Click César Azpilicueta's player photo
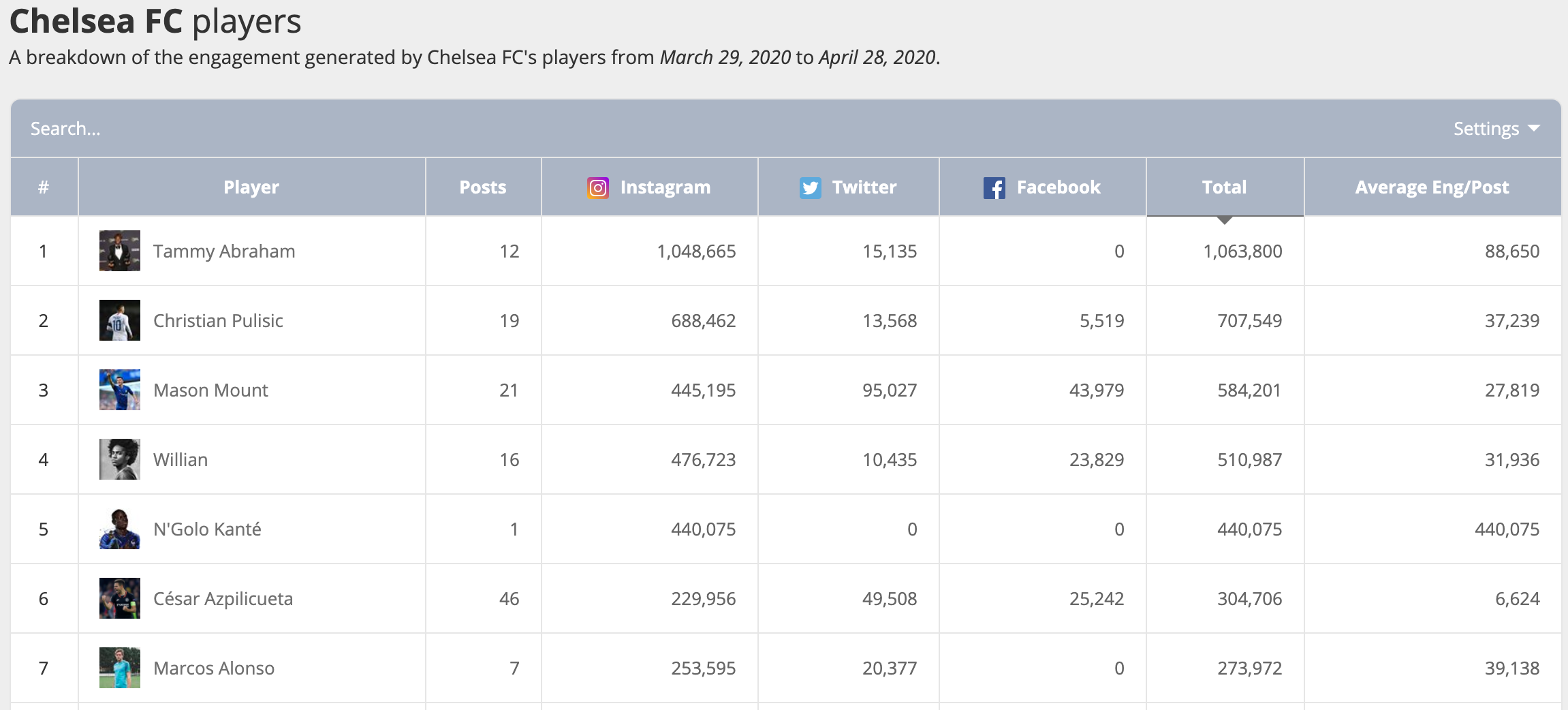The image size is (1568, 710). [x=119, y=598]
